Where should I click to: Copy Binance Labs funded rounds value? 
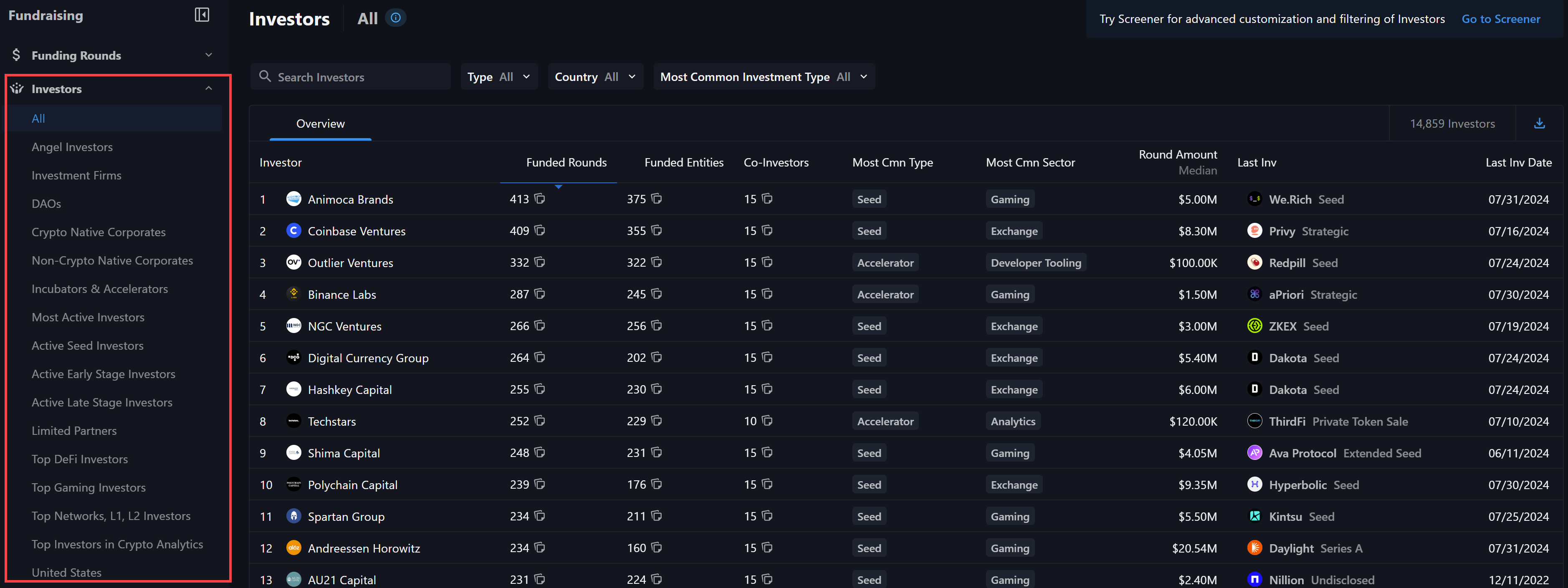539,293
